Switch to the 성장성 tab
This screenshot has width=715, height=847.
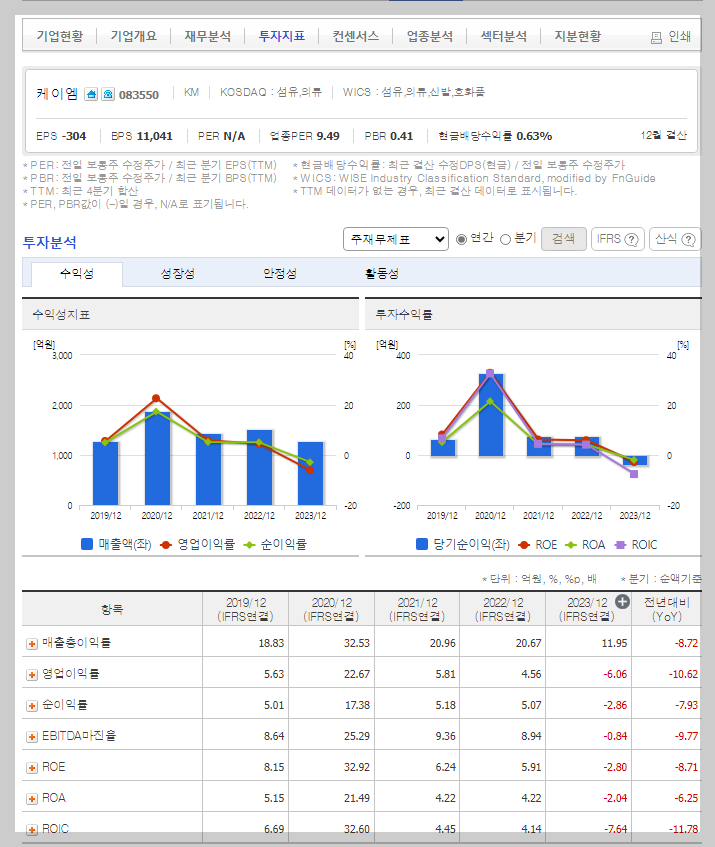point(178,274)
